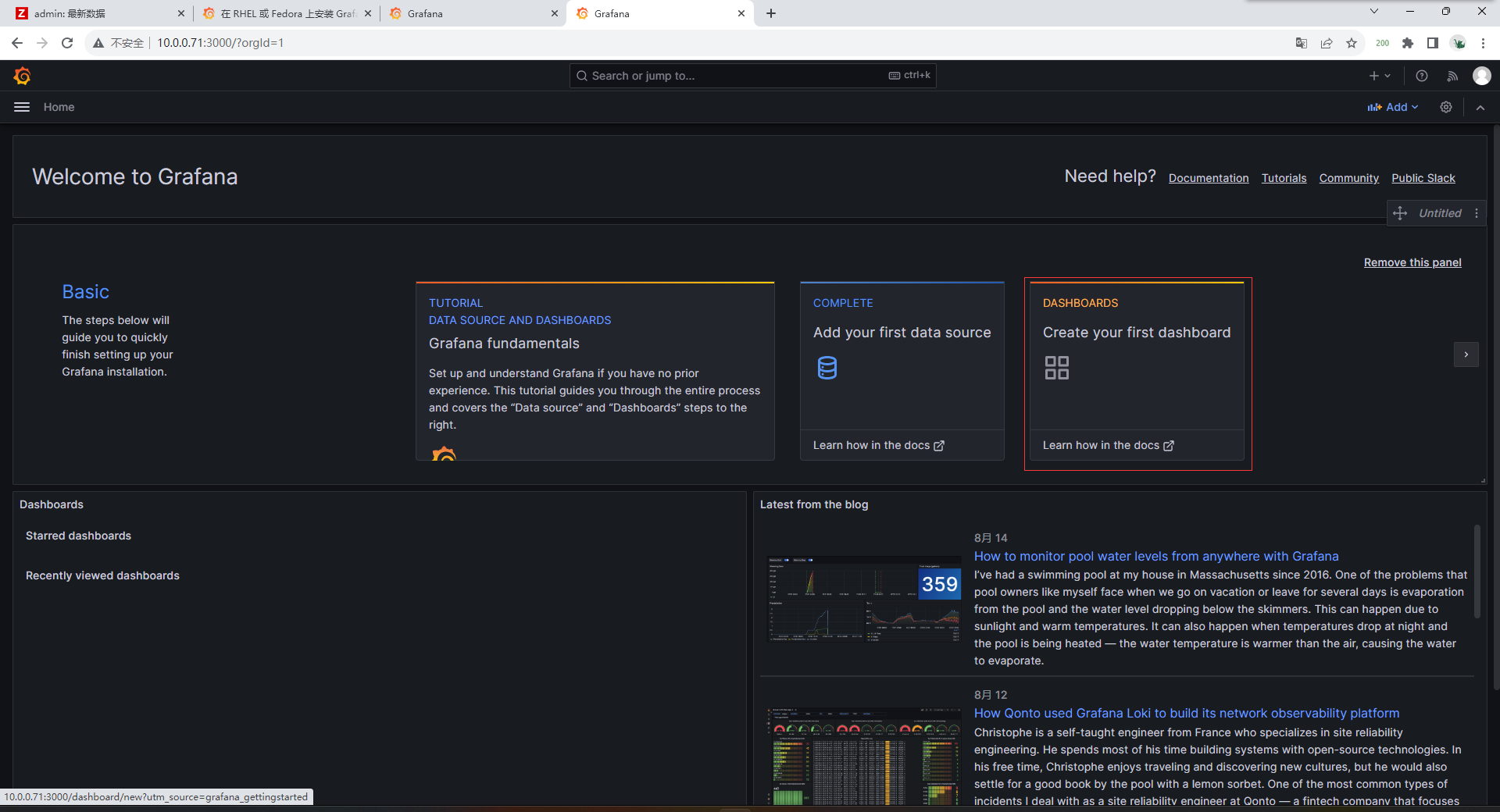Click the translate page icon

point(1302,43)
